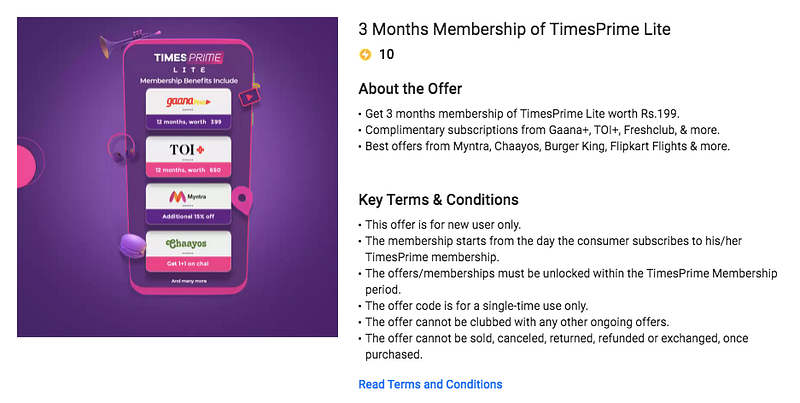Click the purple macaron graphic

pos(133,245)
